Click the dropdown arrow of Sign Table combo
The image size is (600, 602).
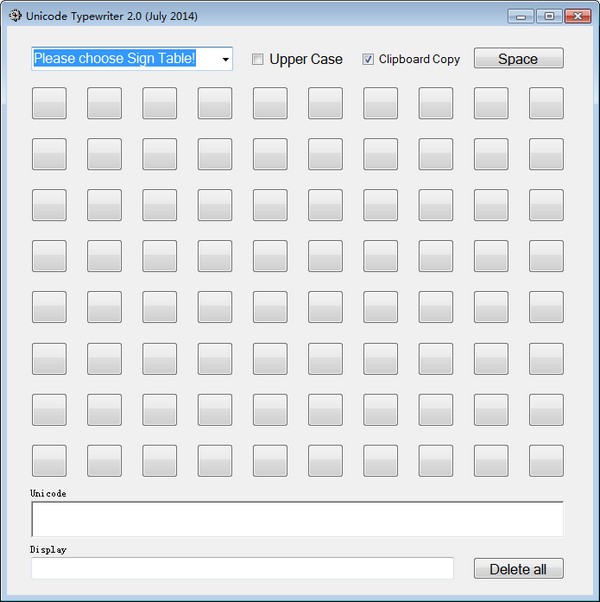pyautogui.click(x=225, y=59)
